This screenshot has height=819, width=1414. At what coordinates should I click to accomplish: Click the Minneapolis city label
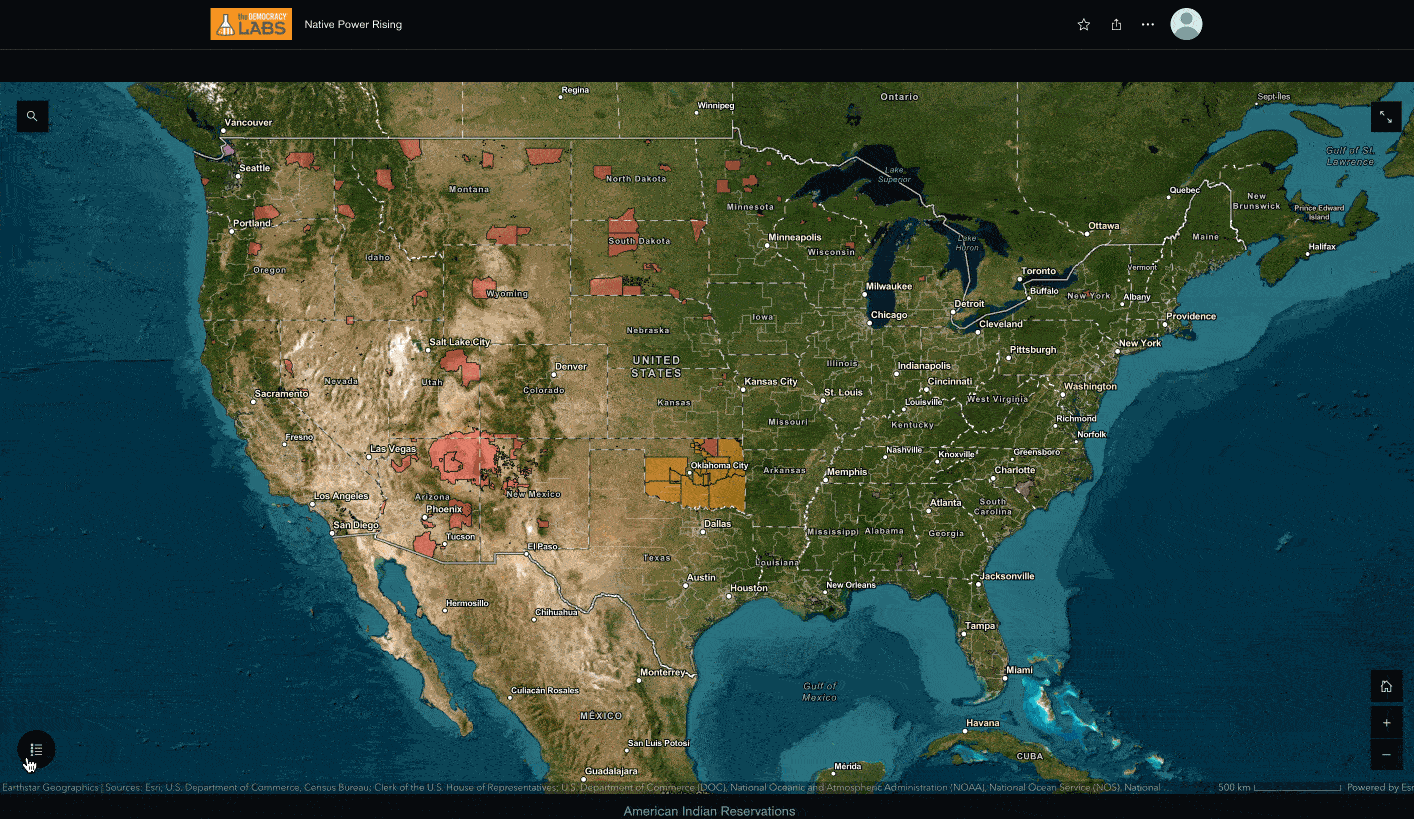795,237
